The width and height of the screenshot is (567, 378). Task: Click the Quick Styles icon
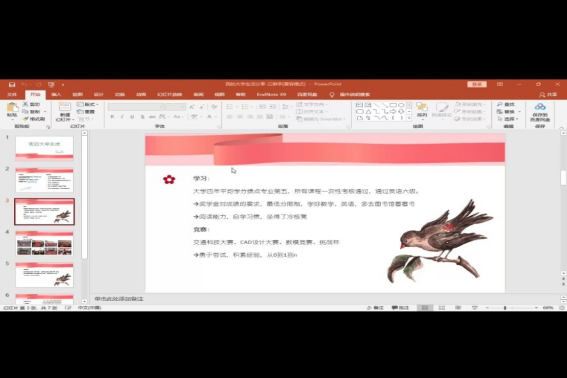442,107
